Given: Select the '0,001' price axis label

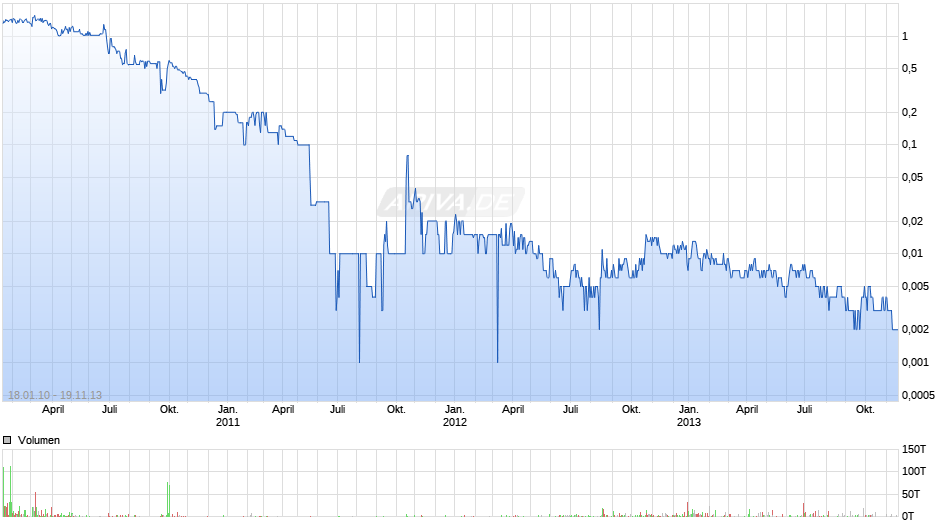Looking at the screenshot, I should (915, 362).
